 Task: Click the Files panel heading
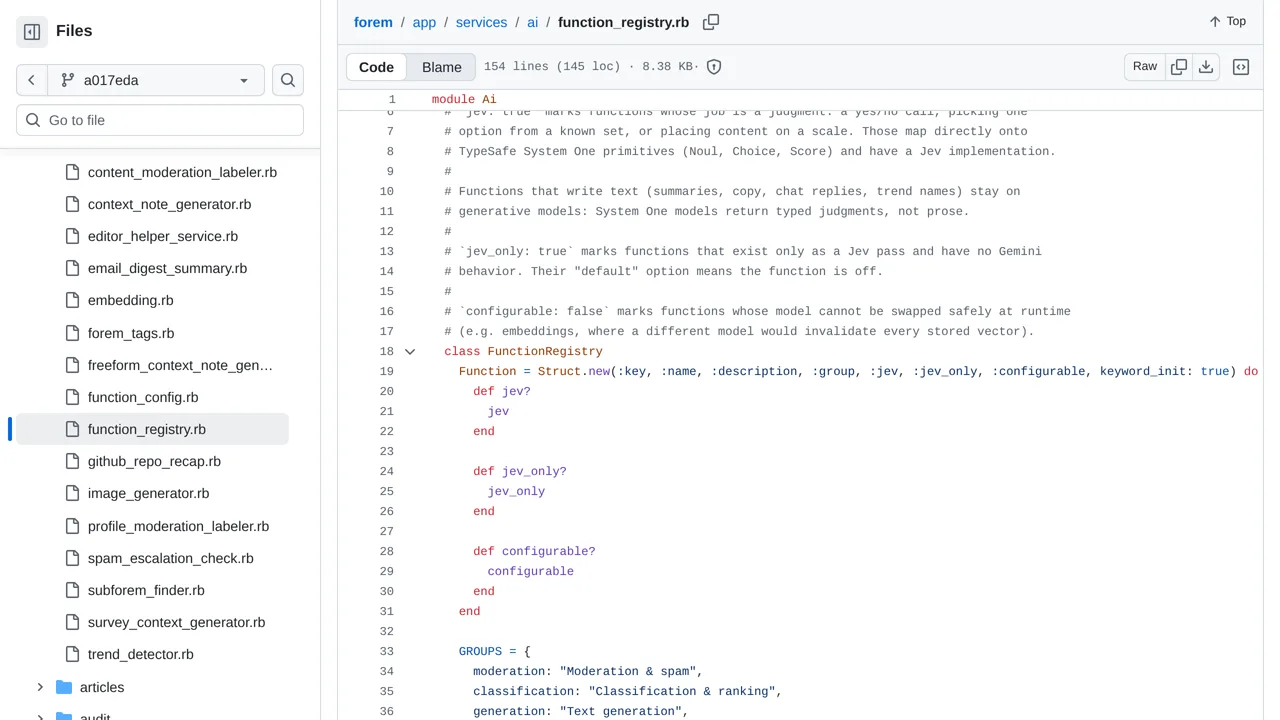pyautogui.click(x=74, y=31)
